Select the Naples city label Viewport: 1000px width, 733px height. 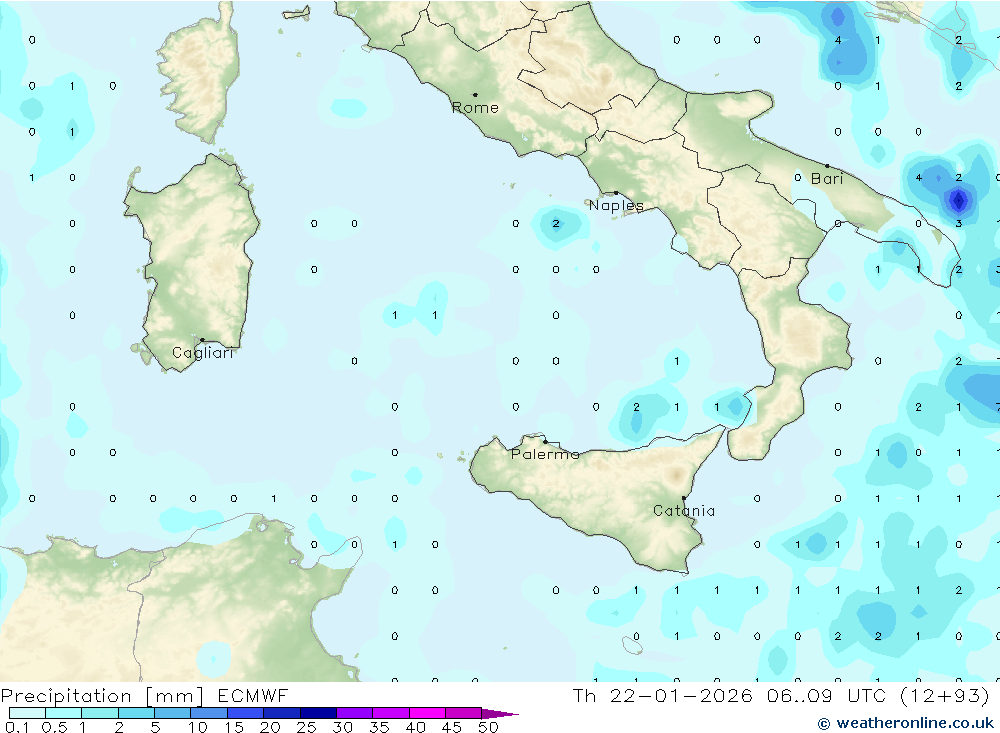[616, 205]
